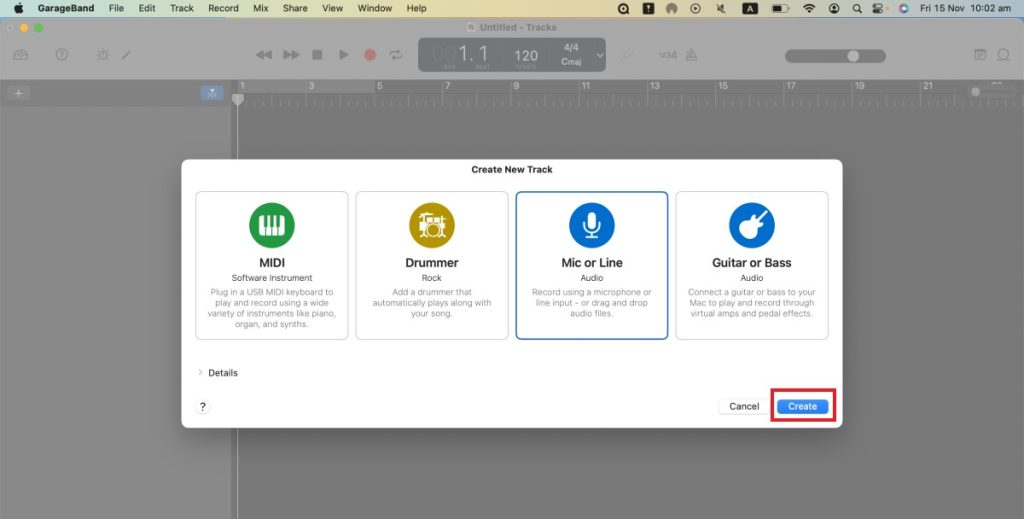Click the playhead marker at bar 1
Viewport: 1024px width, 519px height.
pos(238,99)
